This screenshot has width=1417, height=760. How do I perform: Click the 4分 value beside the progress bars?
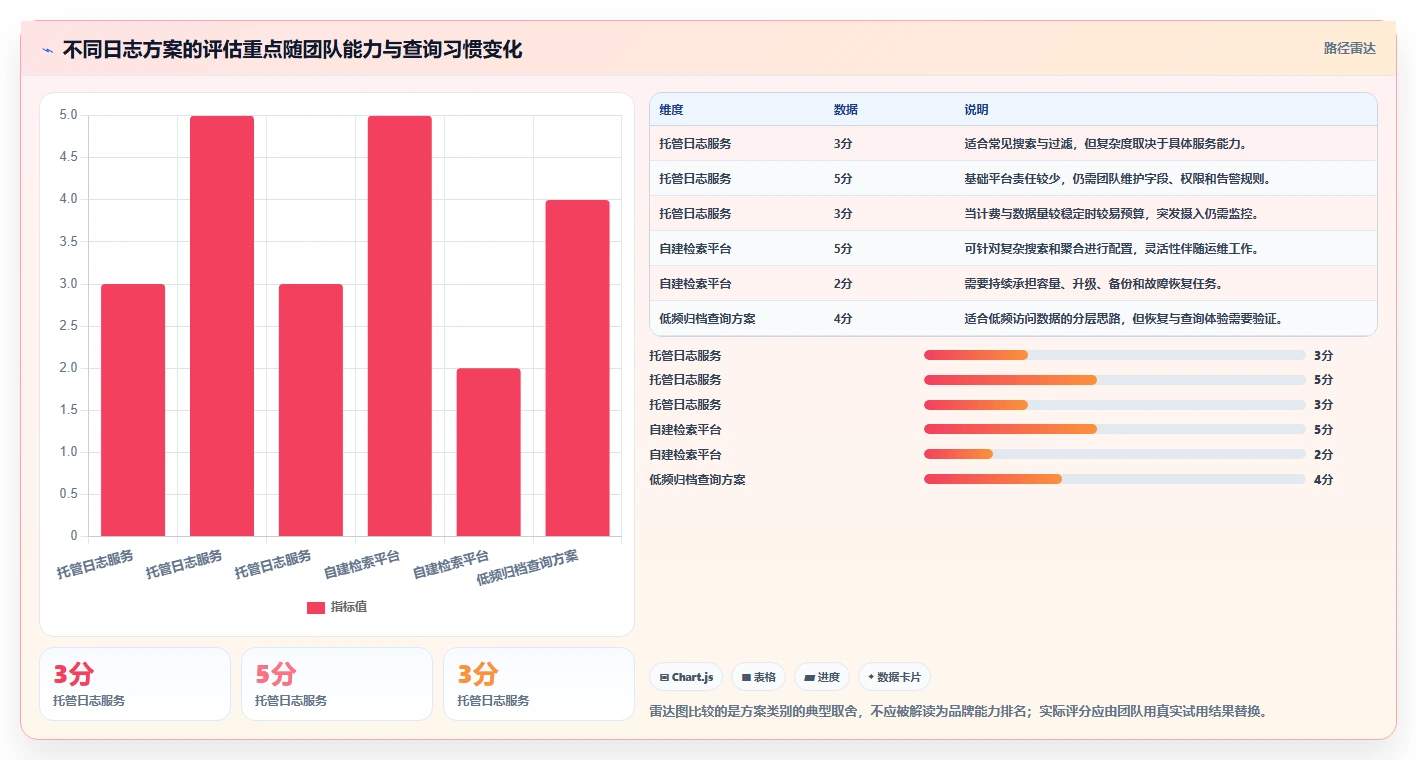pyautogui.click(x=1323, y=479)
